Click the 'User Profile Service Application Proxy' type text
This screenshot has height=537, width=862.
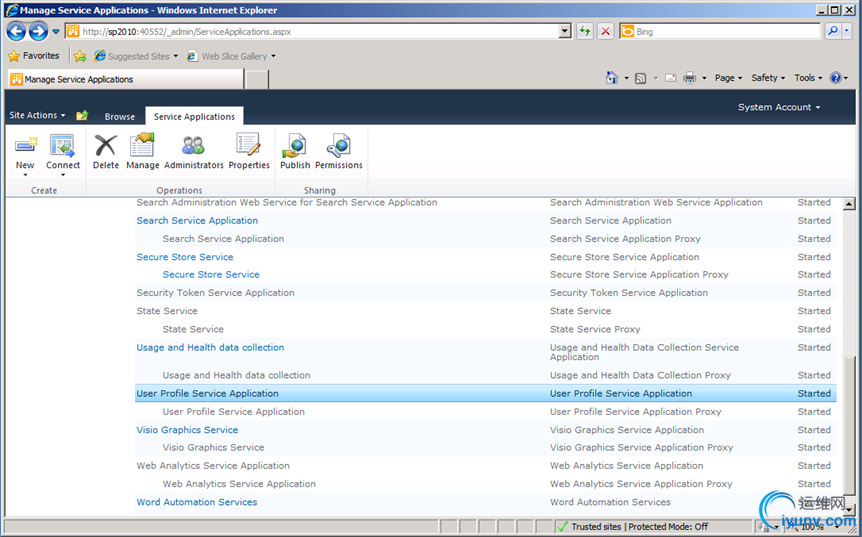click(636, 412)
